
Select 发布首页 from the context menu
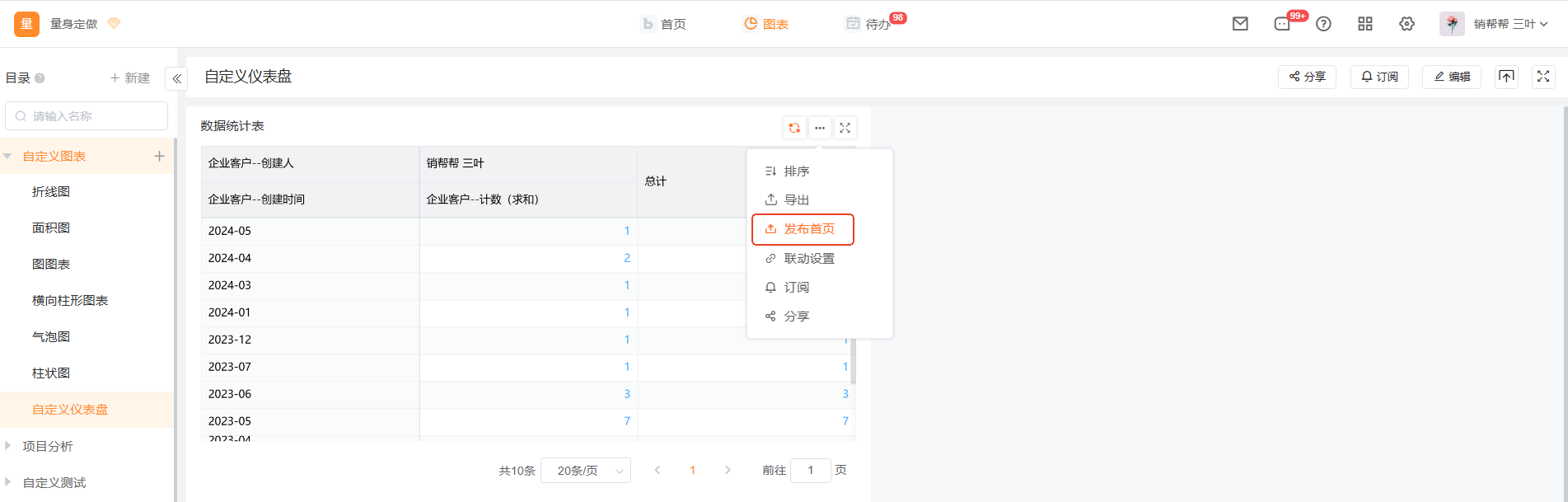point(803,229)
